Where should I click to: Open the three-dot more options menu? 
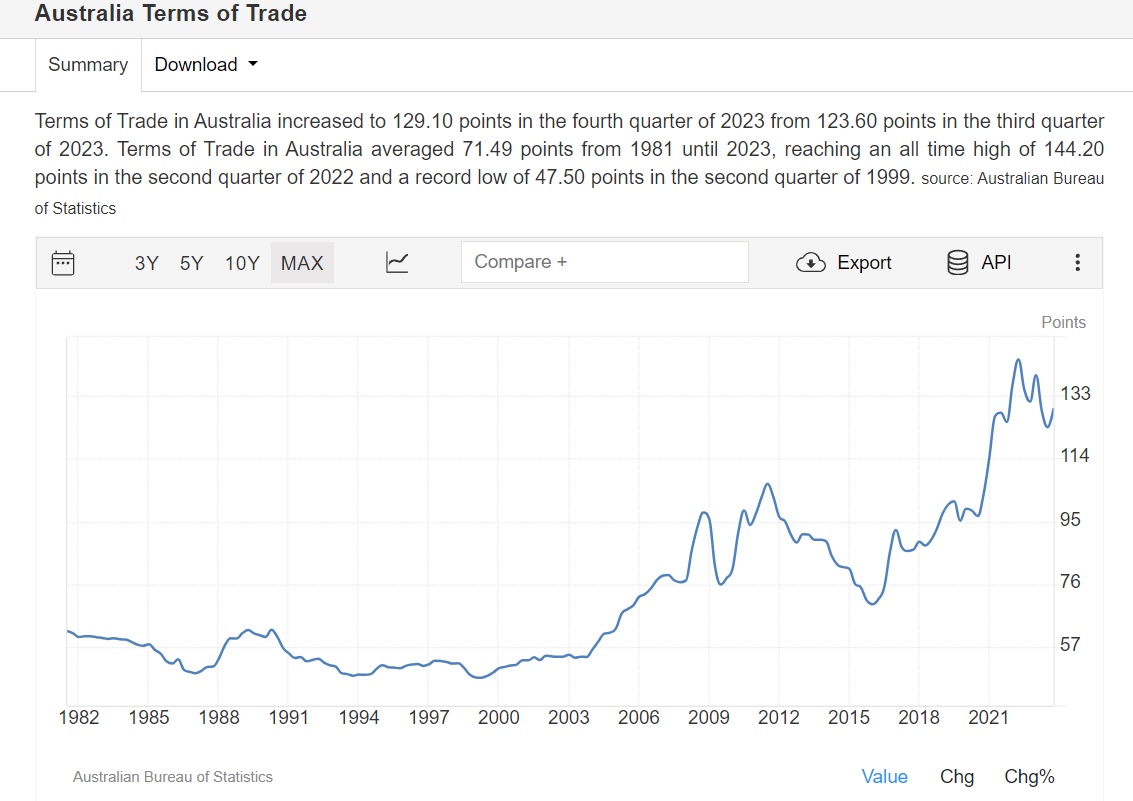pyautogui.click(x=1077, y=263)
